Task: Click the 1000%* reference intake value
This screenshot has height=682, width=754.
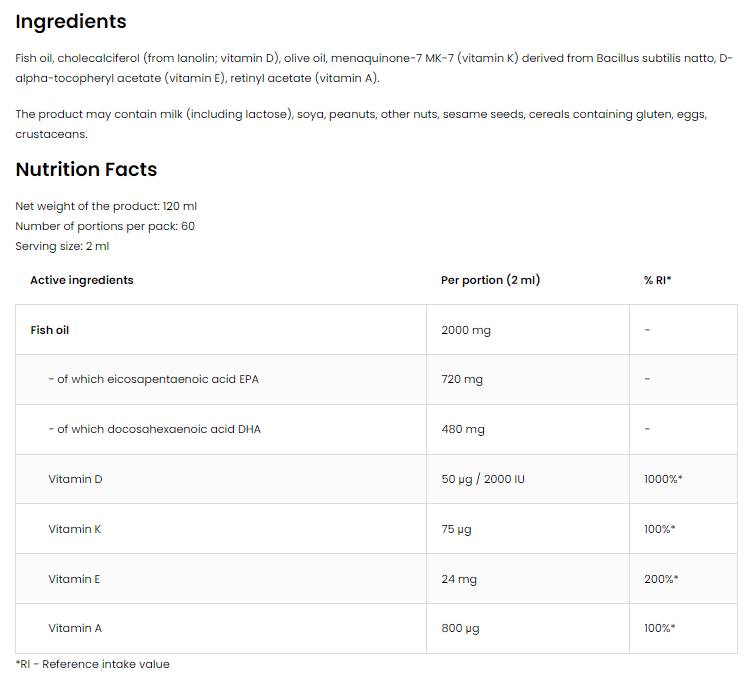Action: coord(663,479)
